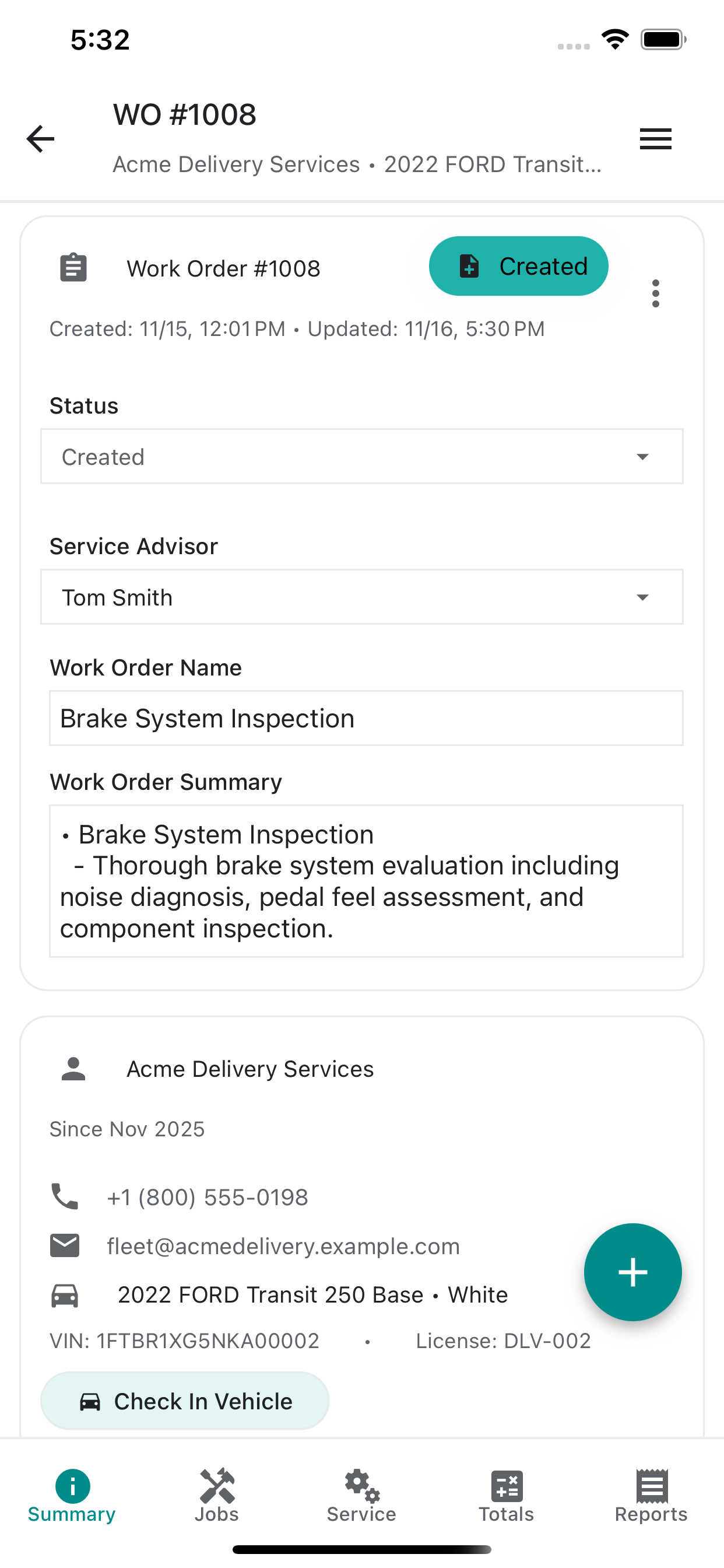
Task: Tap the phone icon for Acme Delivery
Action: pyautogui.click(x=65, y=1196)
